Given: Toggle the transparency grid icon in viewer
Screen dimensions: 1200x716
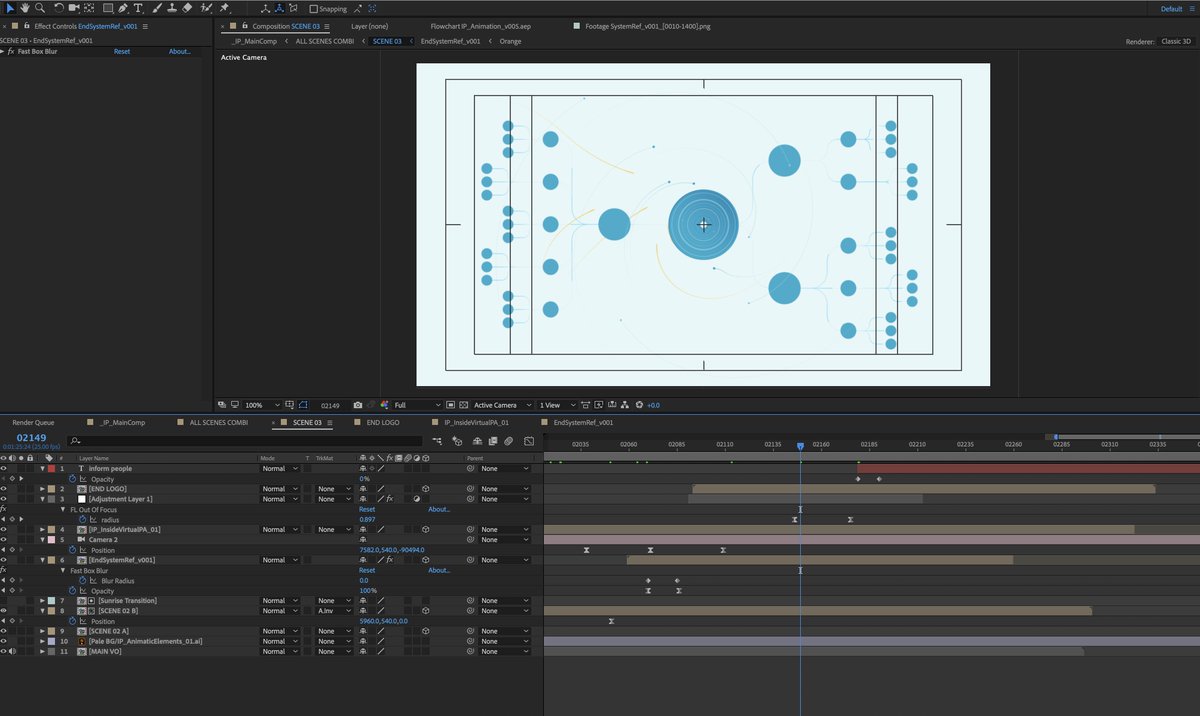Looking at the screenshot, I should [x=463, y=405].
